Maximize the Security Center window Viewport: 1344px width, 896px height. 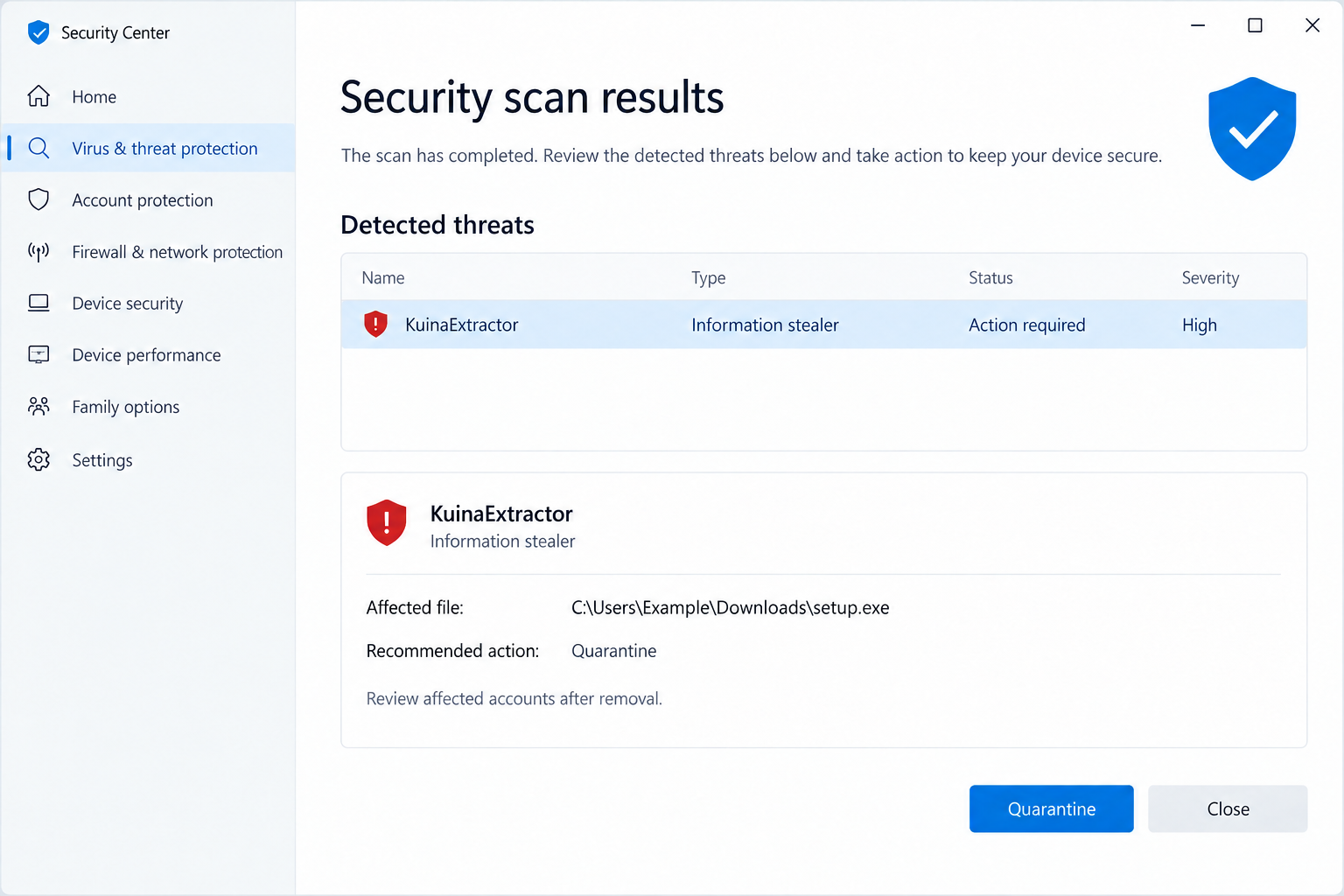tap(1255, 25)
